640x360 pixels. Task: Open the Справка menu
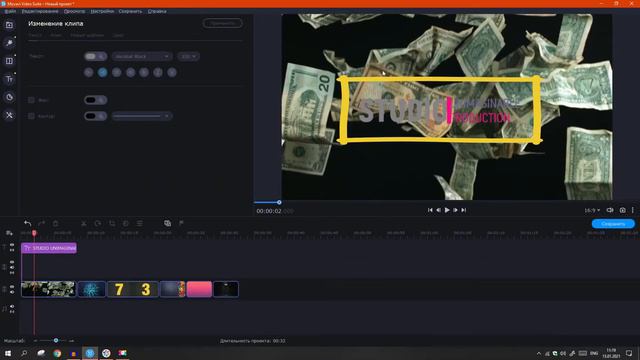[x=157, y=11]
